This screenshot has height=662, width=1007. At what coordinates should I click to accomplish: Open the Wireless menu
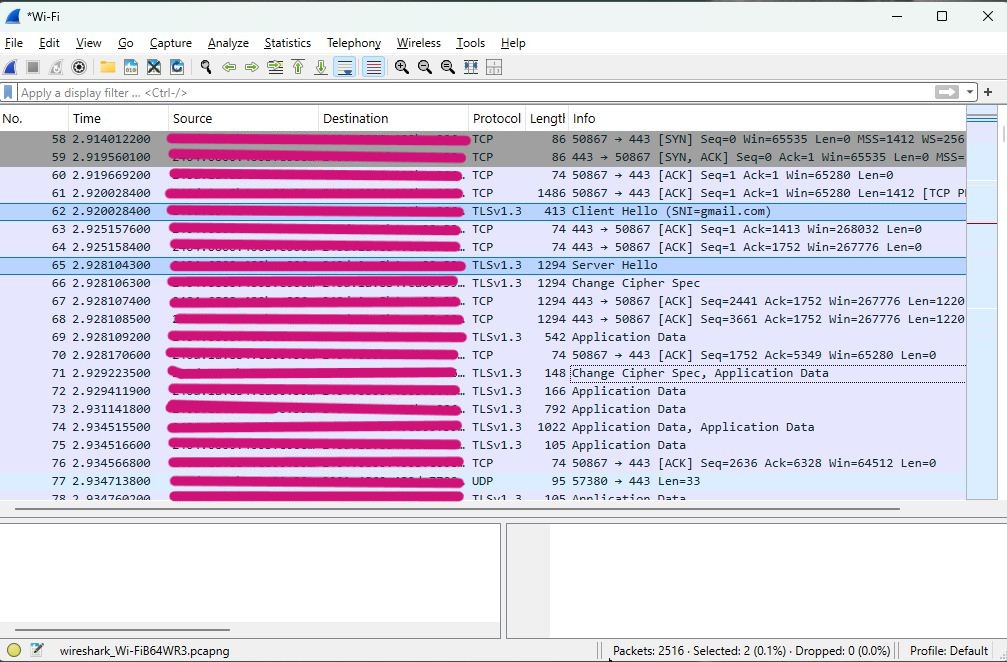(x=418, y=43)
